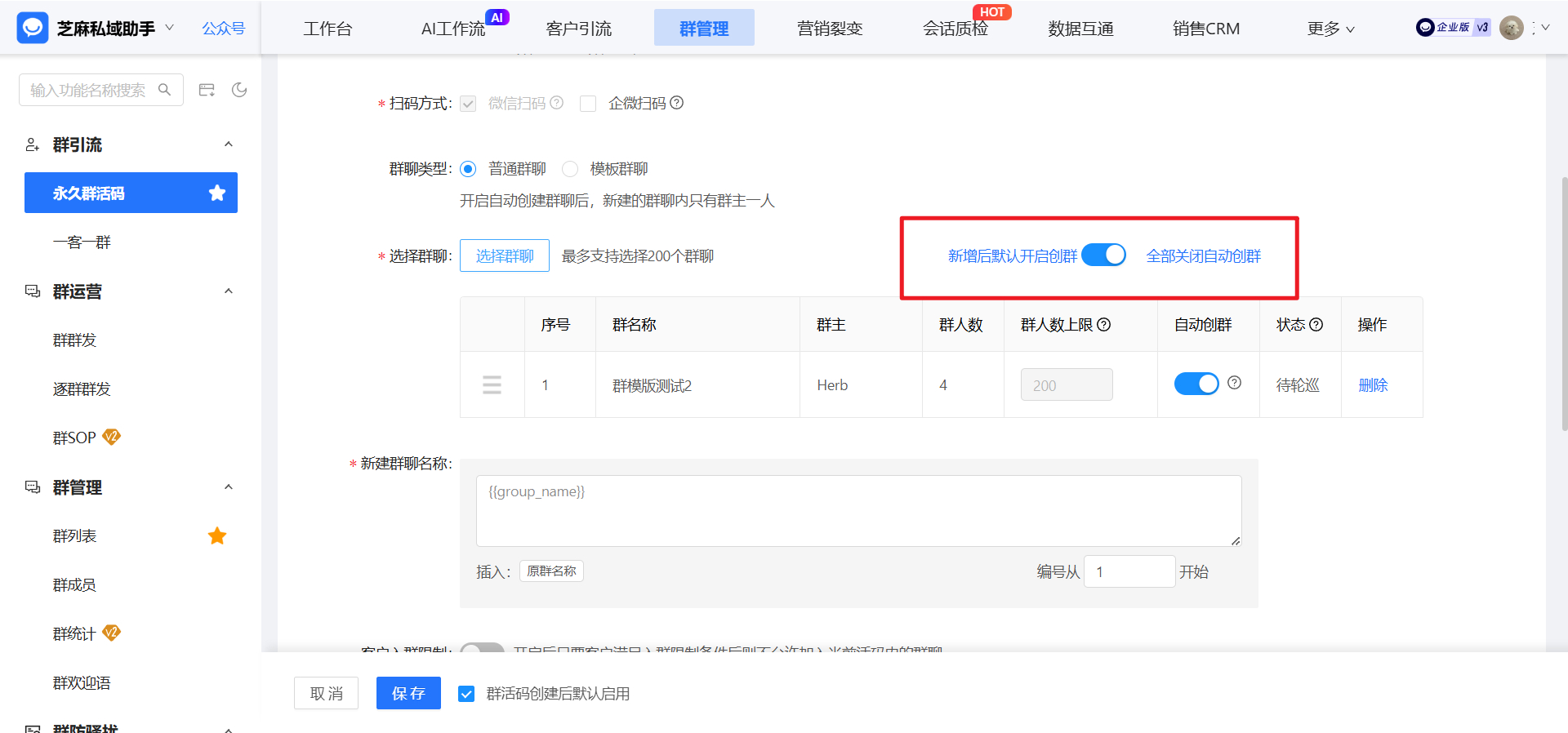Click help icon beside the row's 自动创群 switch
This screenshot has height=733, width=1568.
coord(1235,383)
